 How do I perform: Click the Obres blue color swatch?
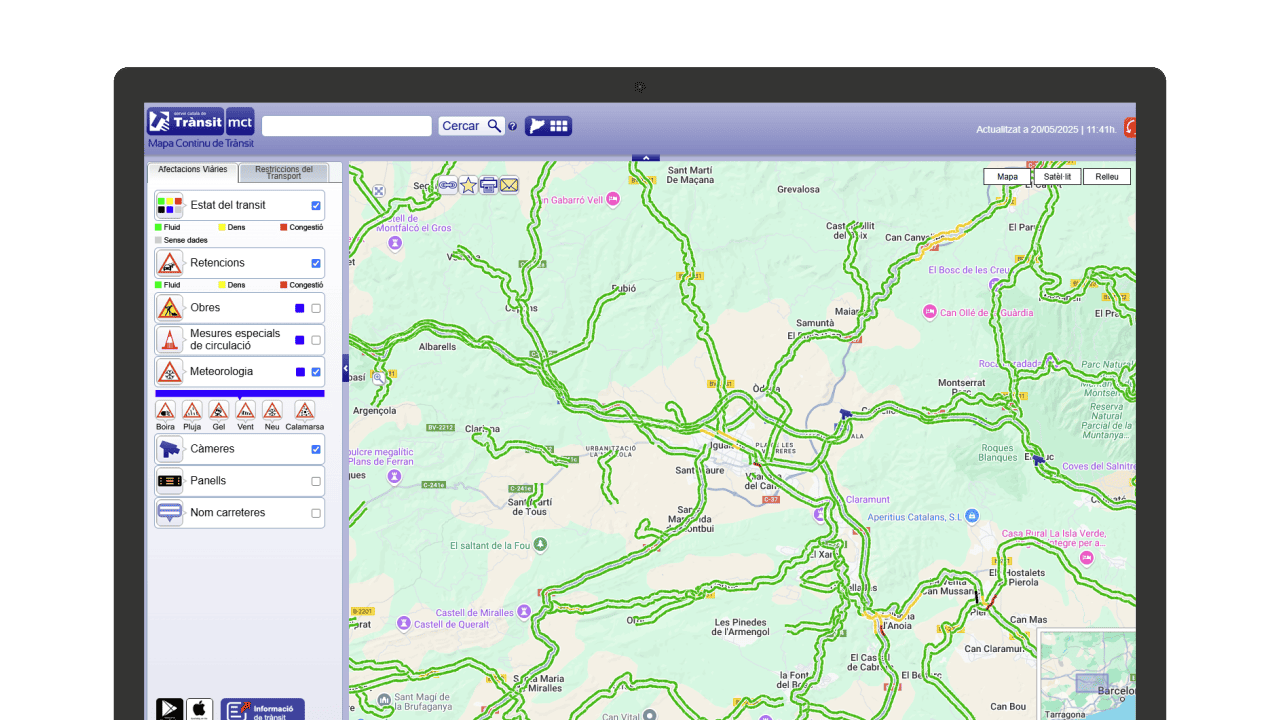pos(300,308)
